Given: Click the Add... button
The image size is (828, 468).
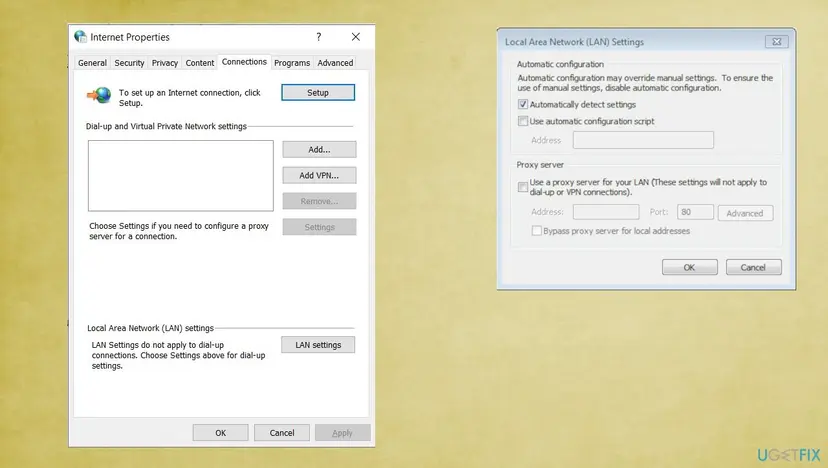Looking at the screenshot, I should pyautogui.click(x=319, y=149).
